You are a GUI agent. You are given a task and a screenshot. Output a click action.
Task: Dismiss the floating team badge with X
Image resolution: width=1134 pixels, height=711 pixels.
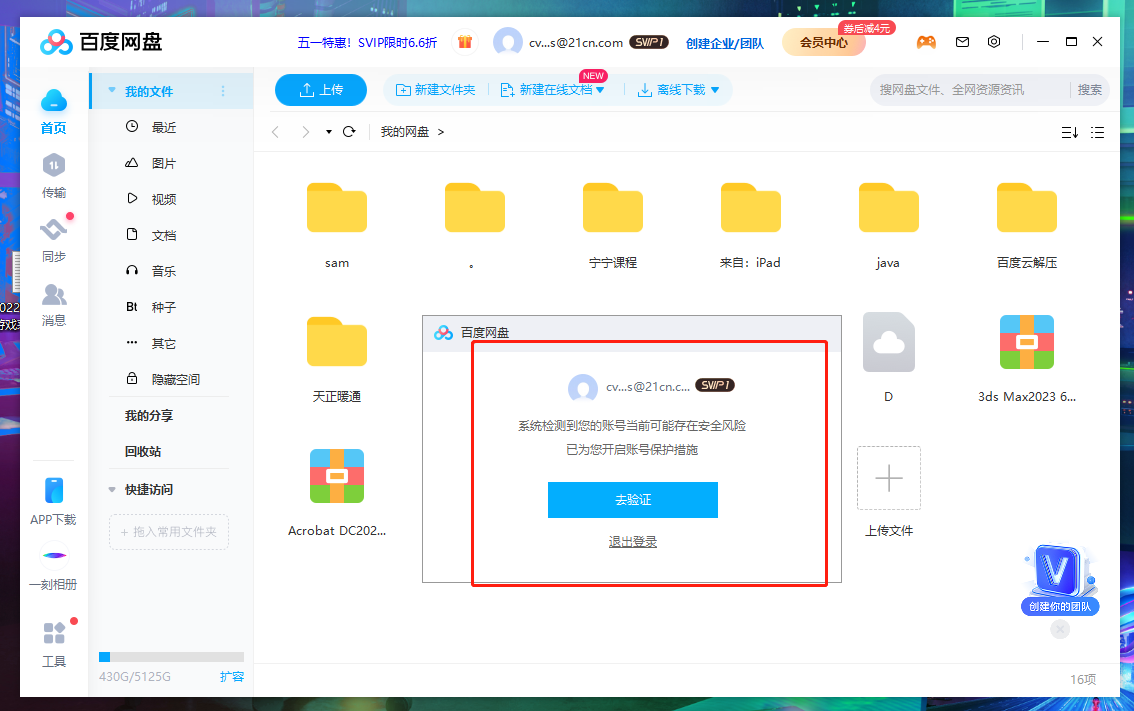point(1060,629)
